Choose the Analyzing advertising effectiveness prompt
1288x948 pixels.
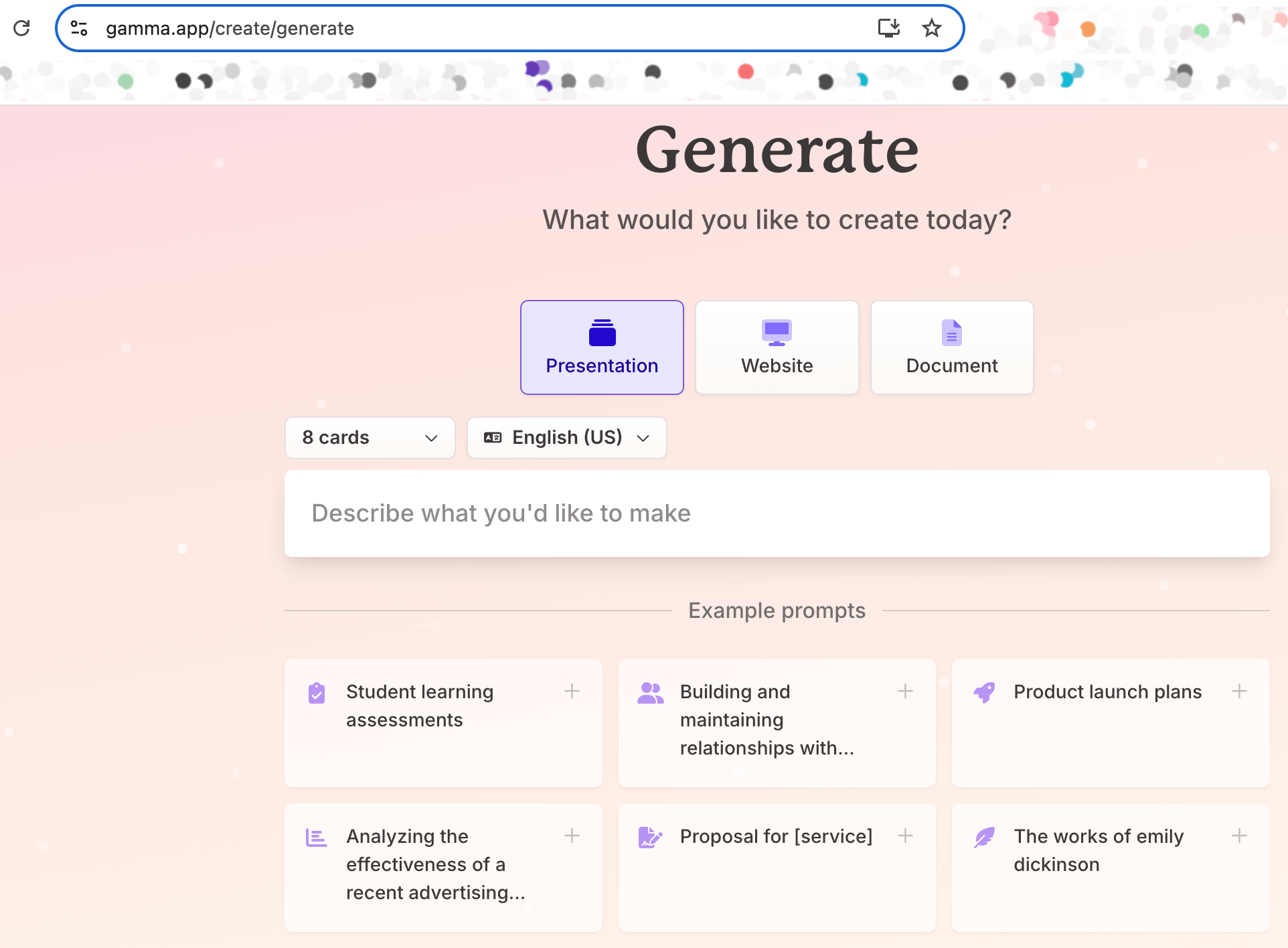point(443,868)
